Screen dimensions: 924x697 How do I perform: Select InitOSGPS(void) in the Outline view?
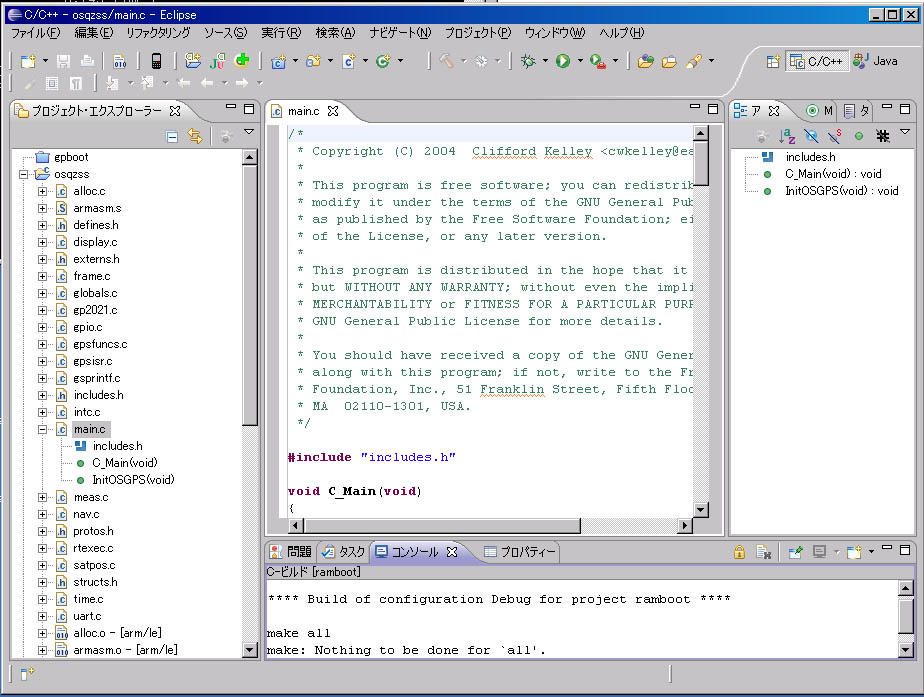pyautogui.click(x=841, y=191)
